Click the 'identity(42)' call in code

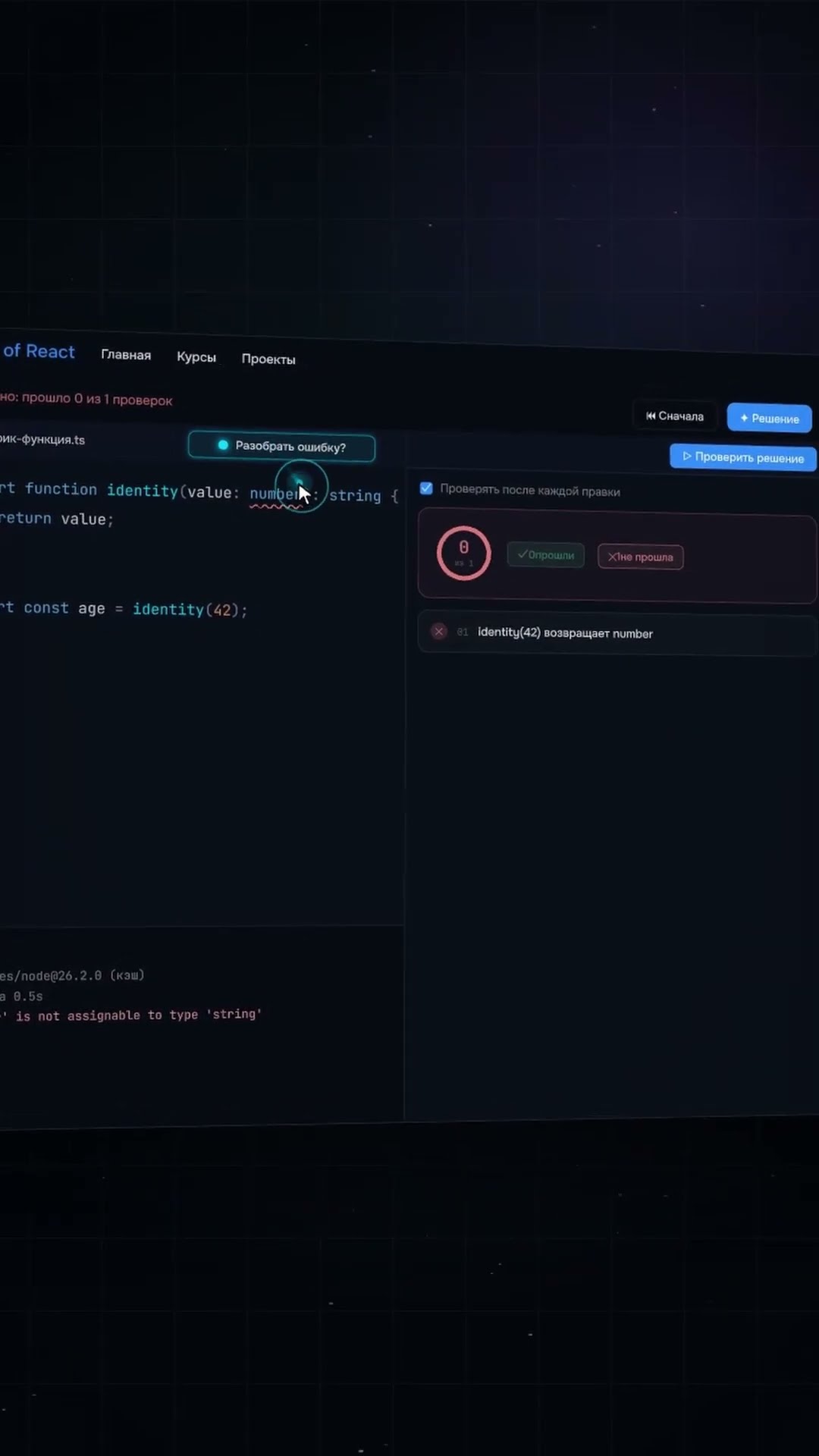[x=186, y=609]
